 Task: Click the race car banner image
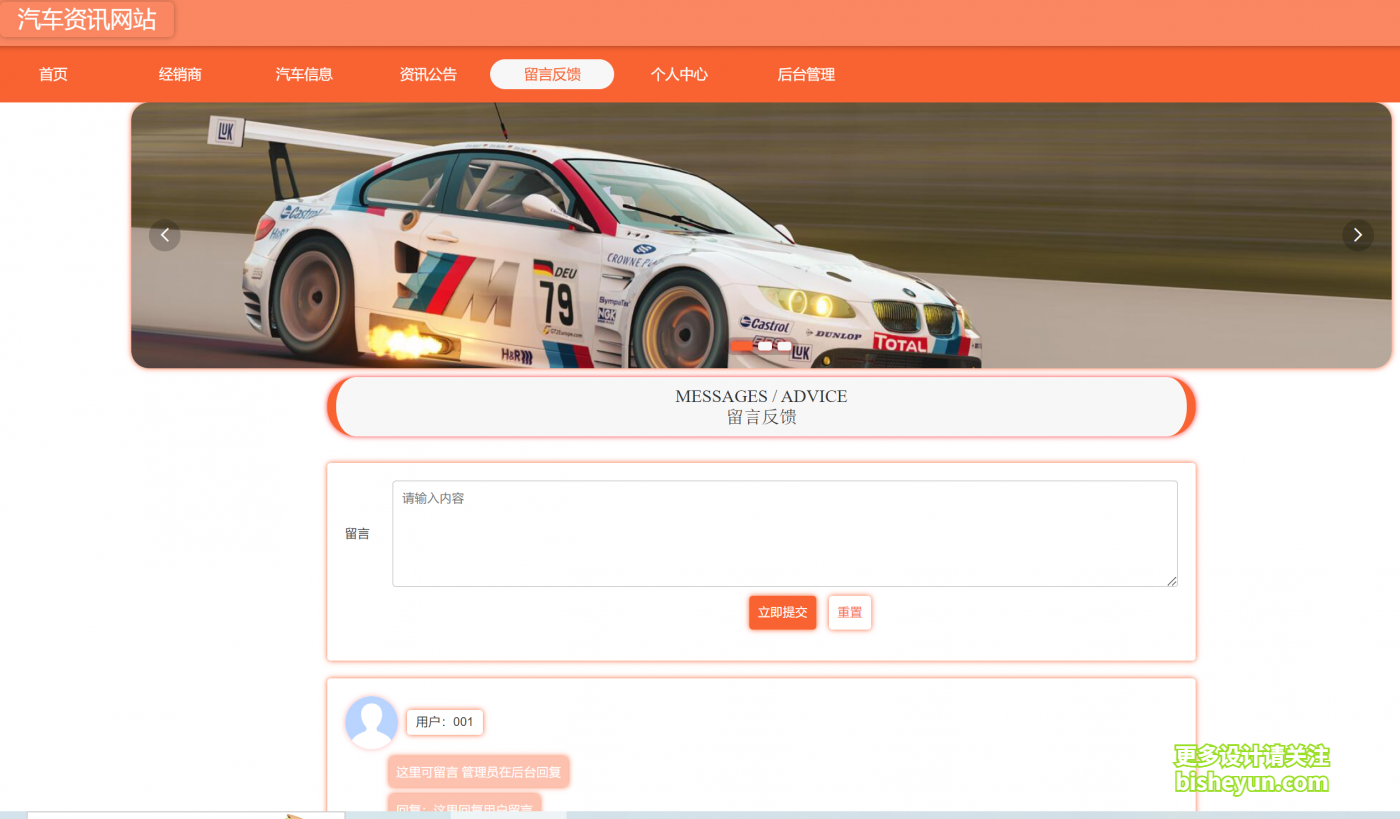pos(761,235)
